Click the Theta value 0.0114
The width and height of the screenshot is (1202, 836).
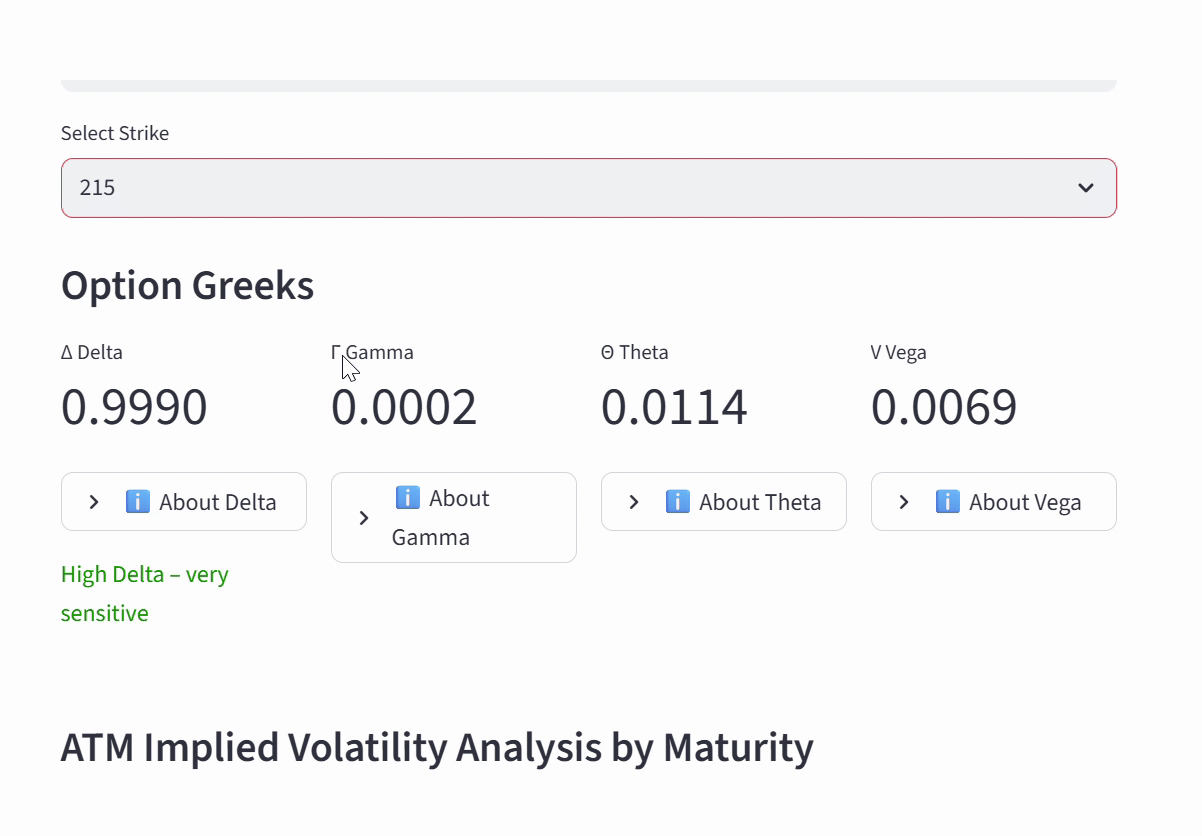674,408
